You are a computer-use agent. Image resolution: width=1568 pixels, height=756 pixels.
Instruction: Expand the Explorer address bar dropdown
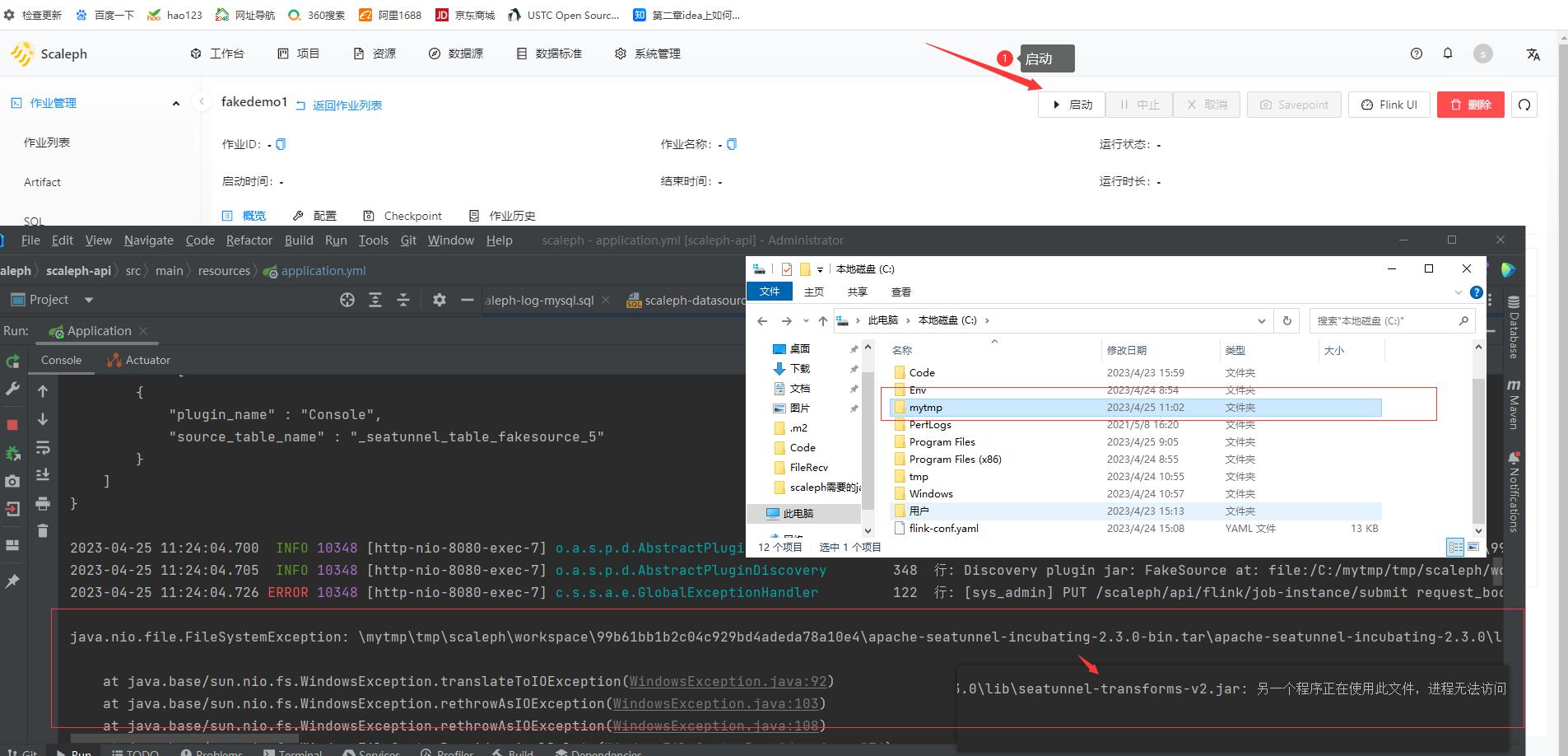pos(1262,320)
